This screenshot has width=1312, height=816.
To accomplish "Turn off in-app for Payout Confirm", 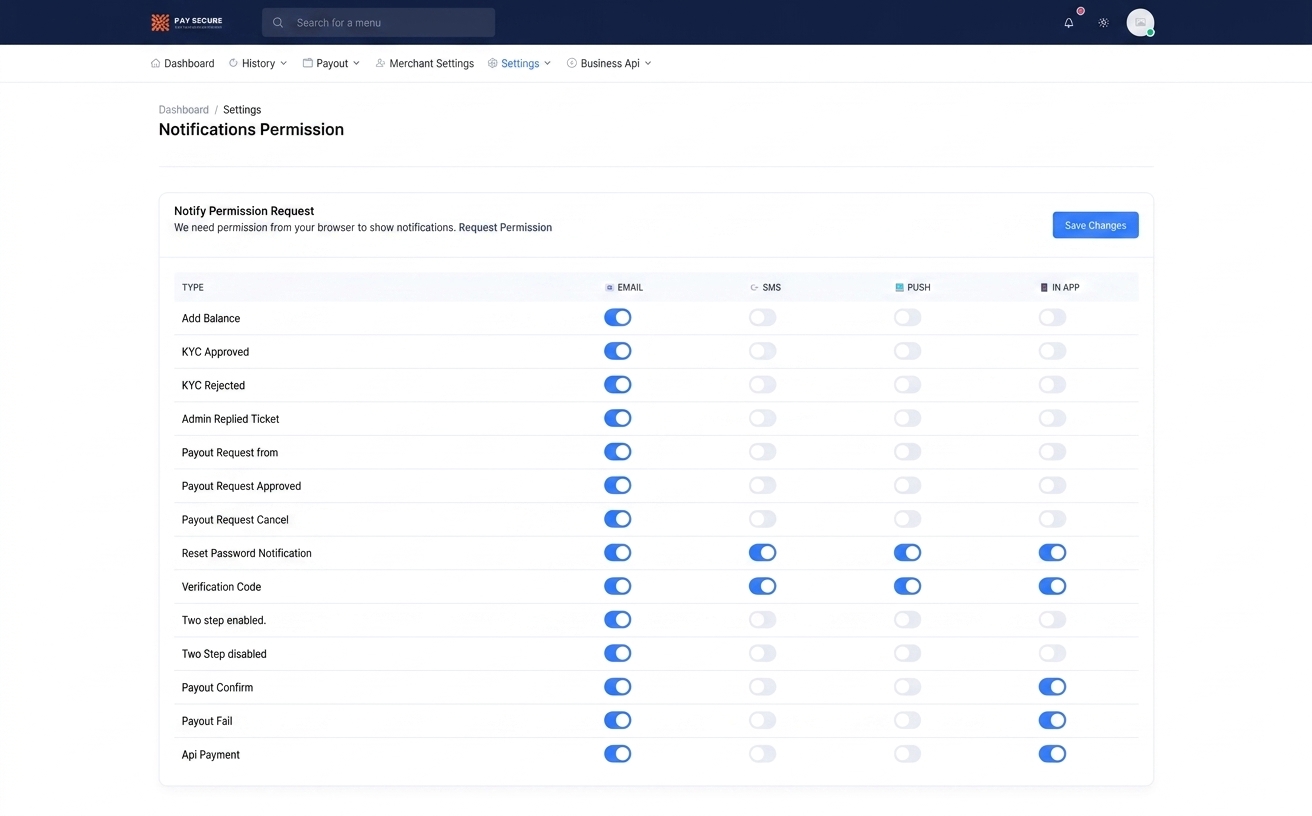I will click(1052, 687).
